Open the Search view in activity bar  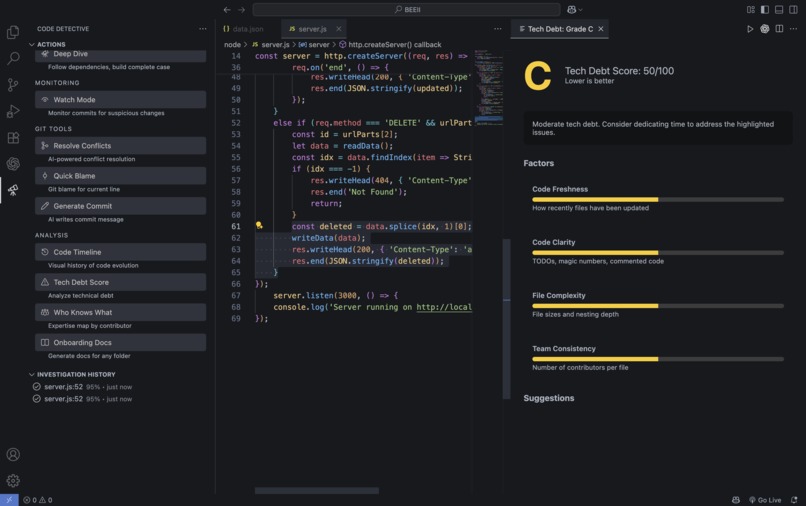(13, 58)
